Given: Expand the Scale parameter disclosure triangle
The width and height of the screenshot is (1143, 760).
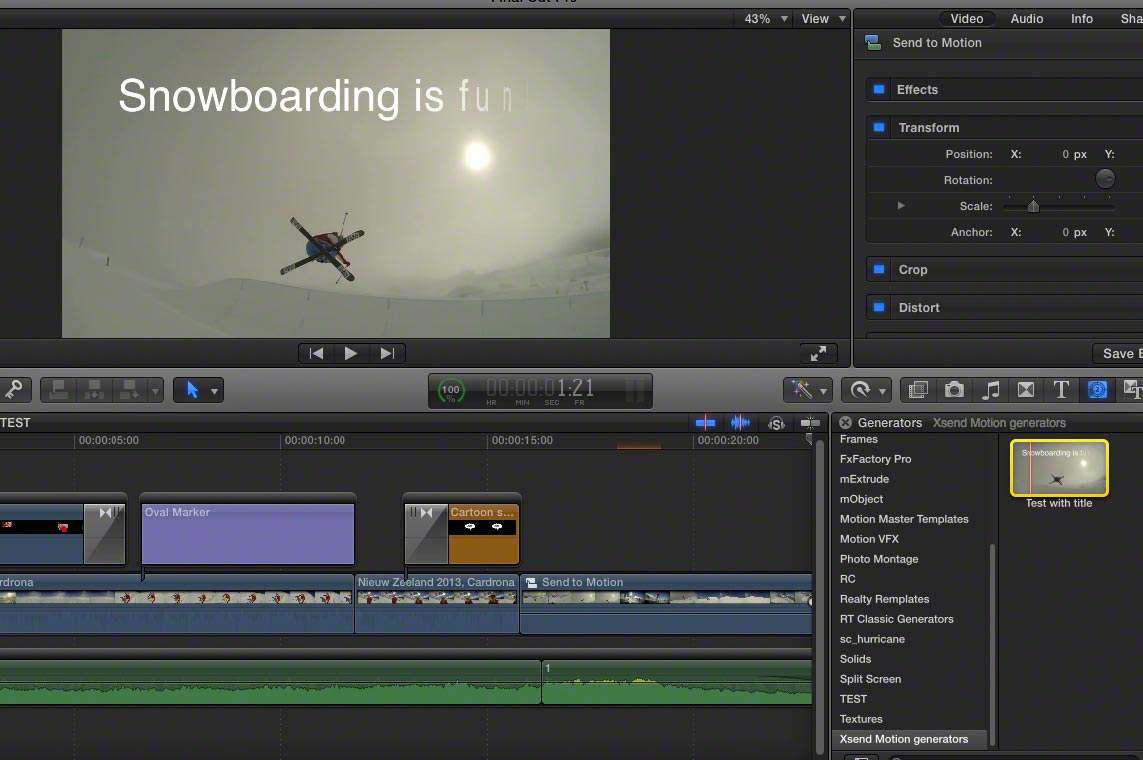Looking at the screenshot, I should point(901,205).
